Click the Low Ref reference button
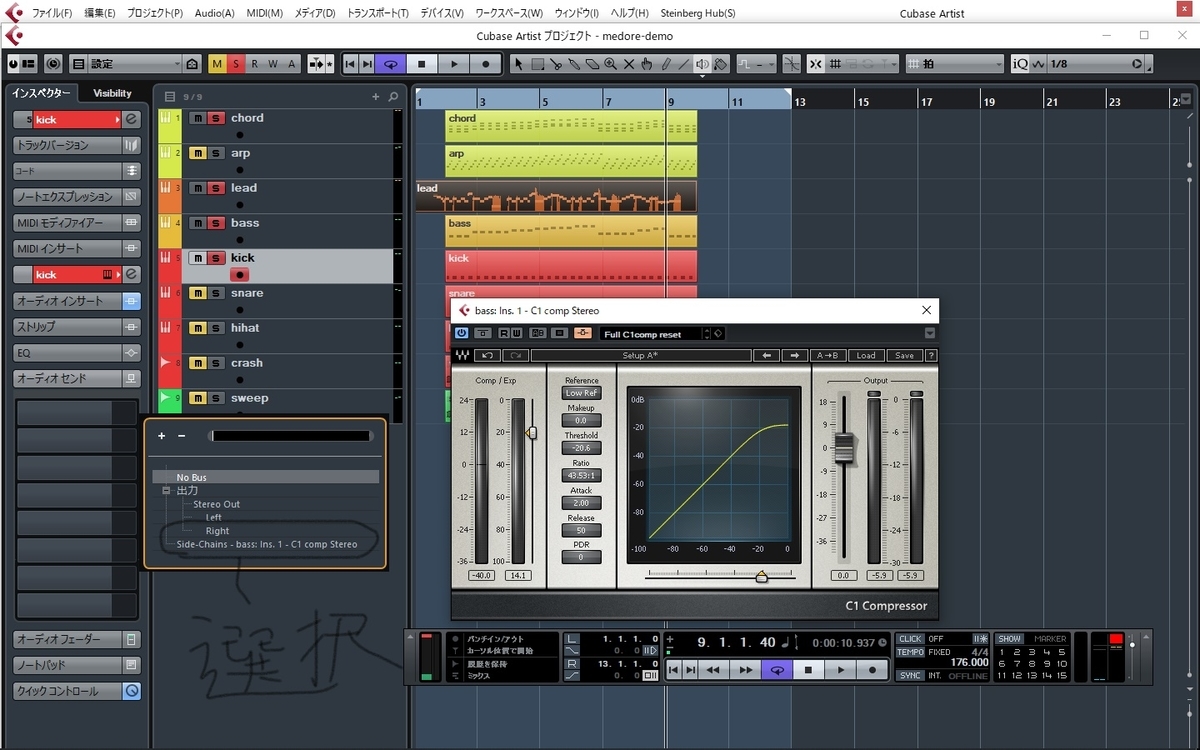1200x750 pixels. [581, 393]
